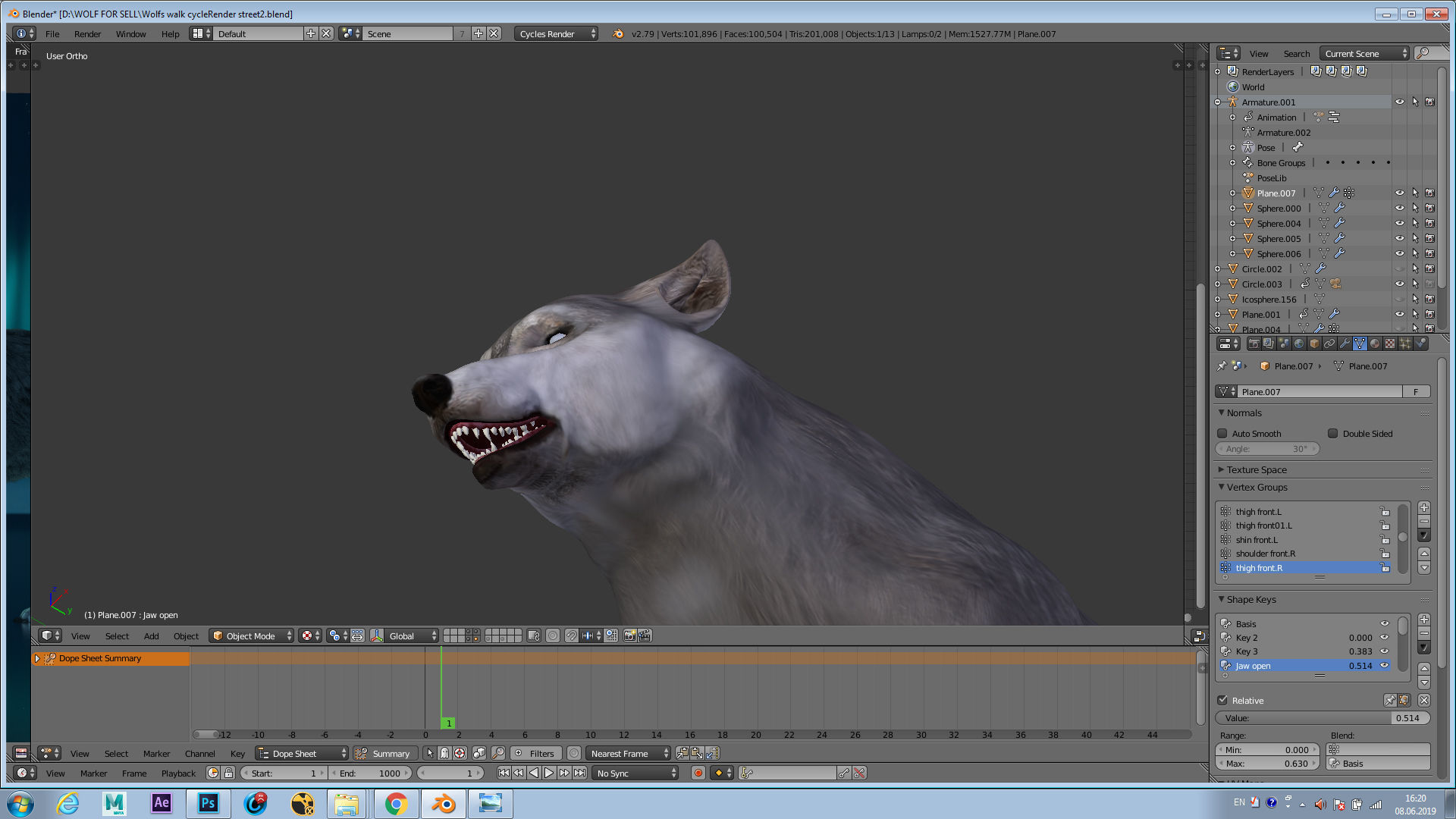Jump to the end frame button
Image resolution: width=1456 pixels, height=819 pixels.
(579, 773)
